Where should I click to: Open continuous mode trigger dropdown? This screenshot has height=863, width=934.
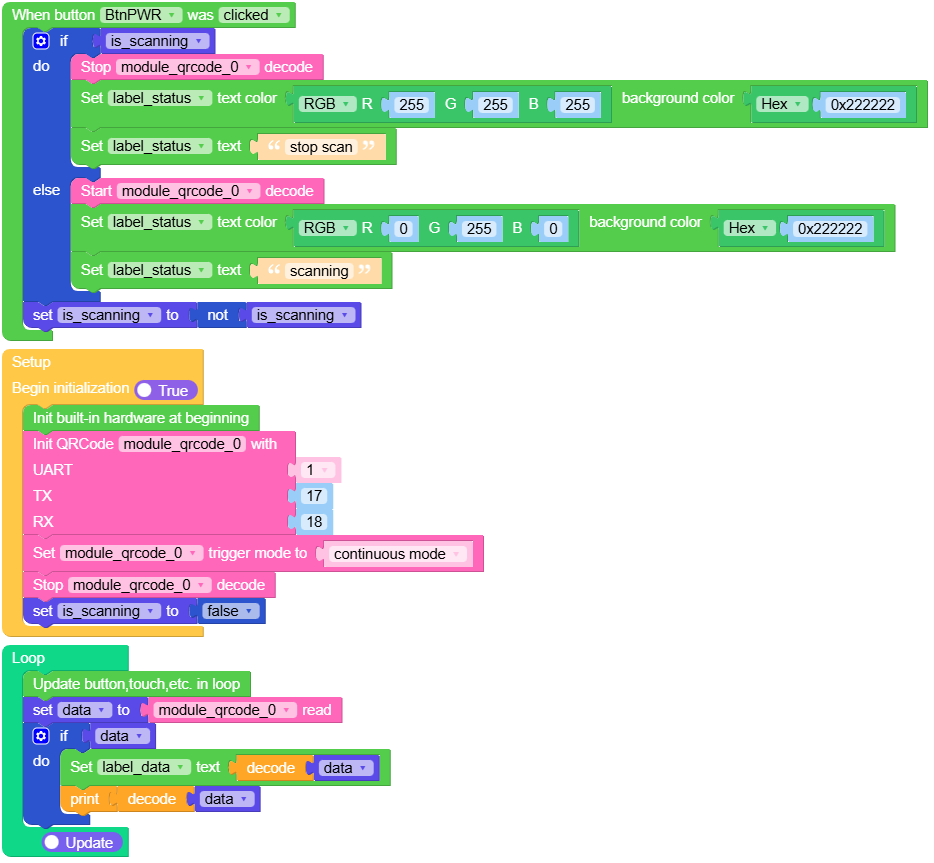398,554
